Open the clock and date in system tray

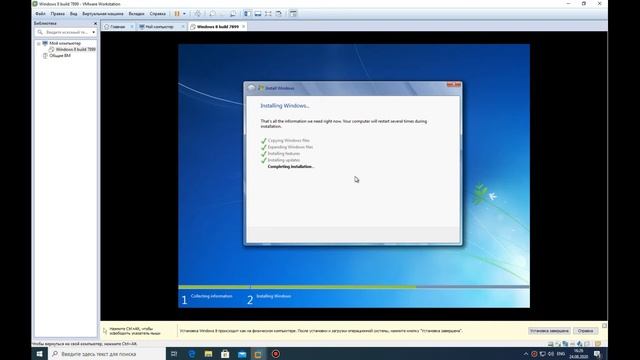point(579,354)
